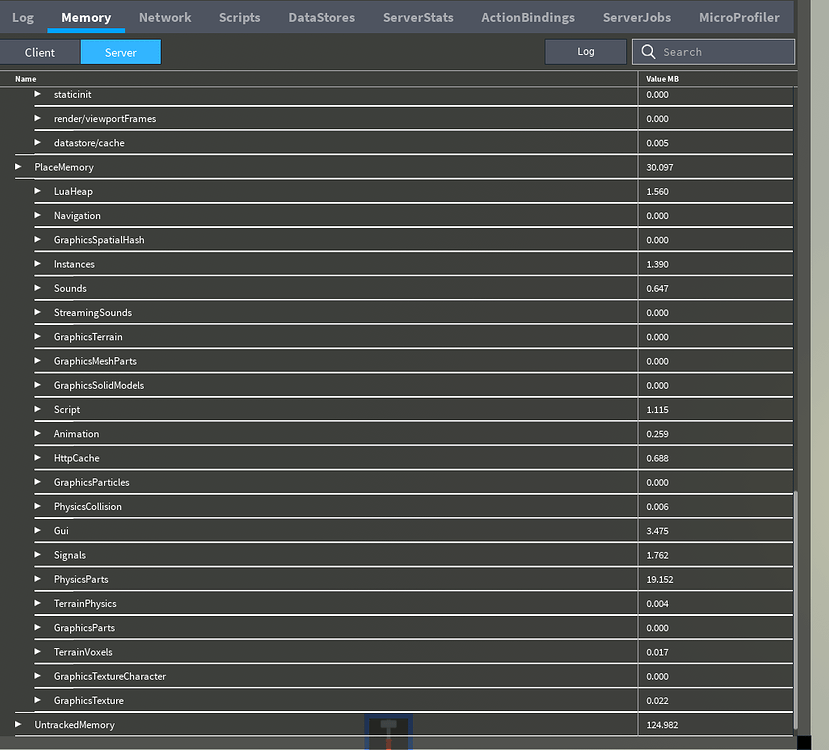Image resolution: width=829 pixels, height=750 pixels.
Task: Select the datastore/cache value 0.005
Action: (657, 143)
